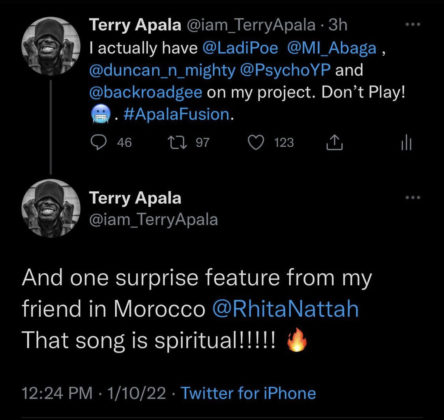Open the three-dot menu on the top tweet
444x420 pixels.
(x=413, y=24)
